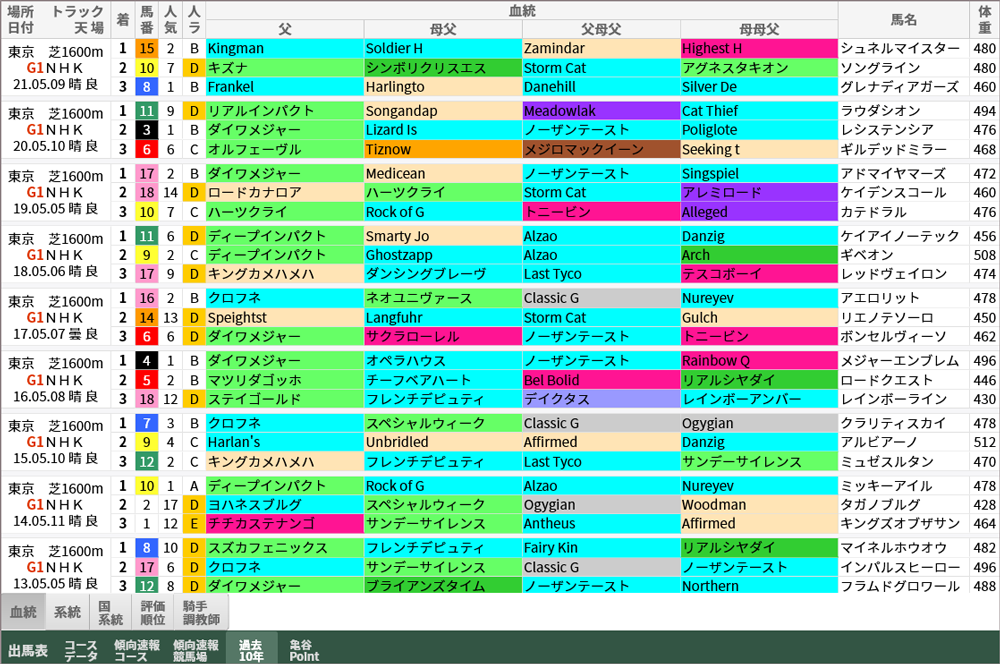Click the 体重 column header
The image size is (1000, 664).
(985, 19)
